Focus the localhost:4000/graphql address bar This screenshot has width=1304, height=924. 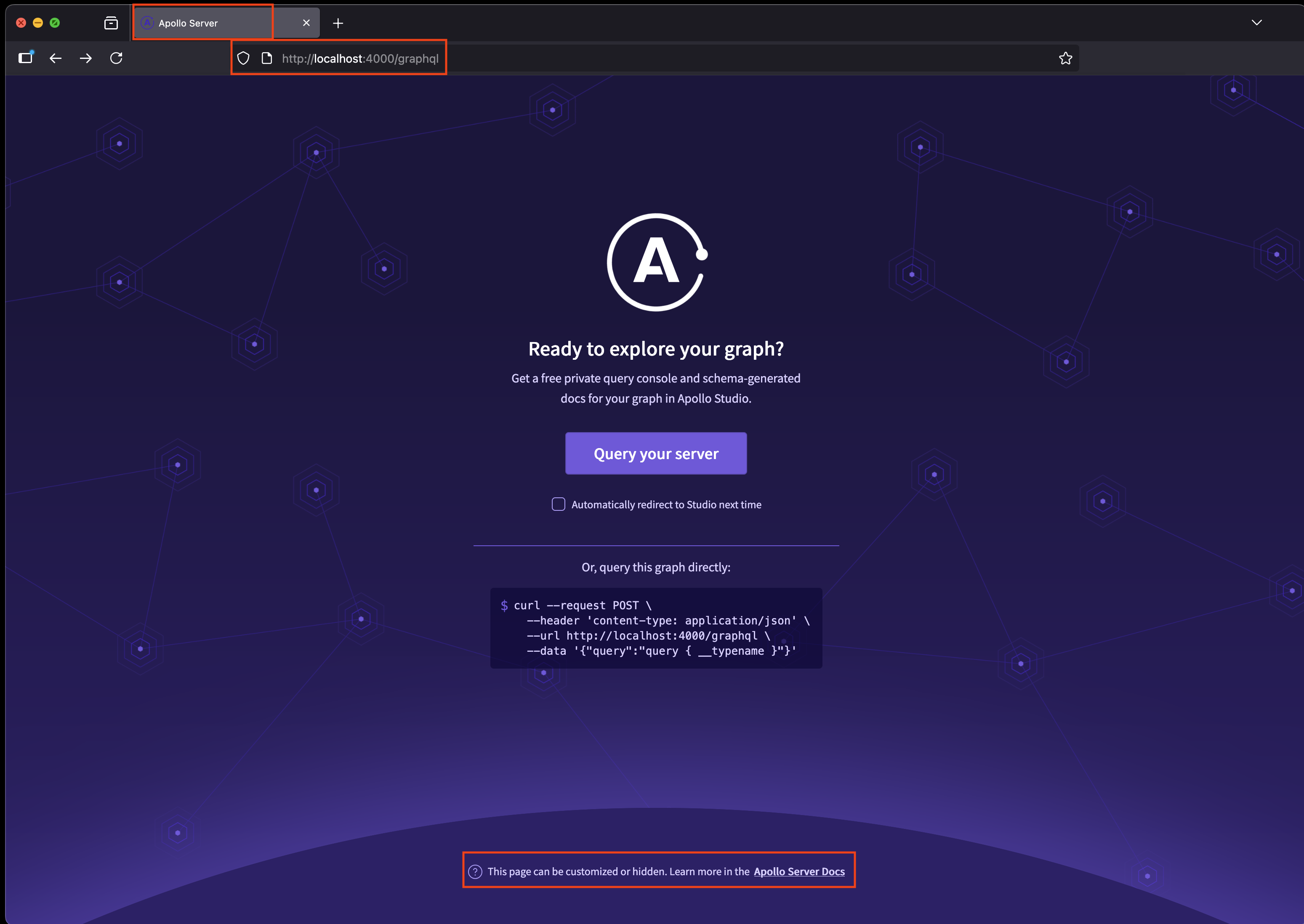(655, 58)
